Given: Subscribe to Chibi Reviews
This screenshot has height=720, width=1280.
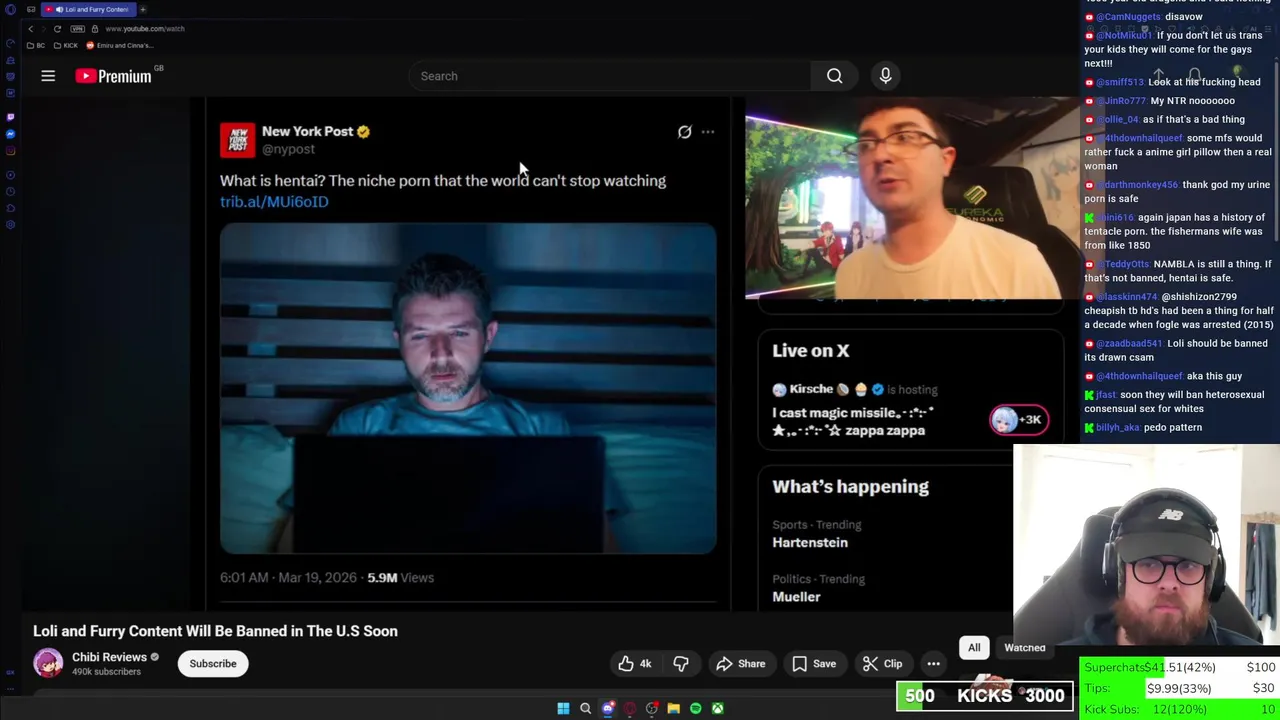Looking at the screenshot, I should click(213, 664).
